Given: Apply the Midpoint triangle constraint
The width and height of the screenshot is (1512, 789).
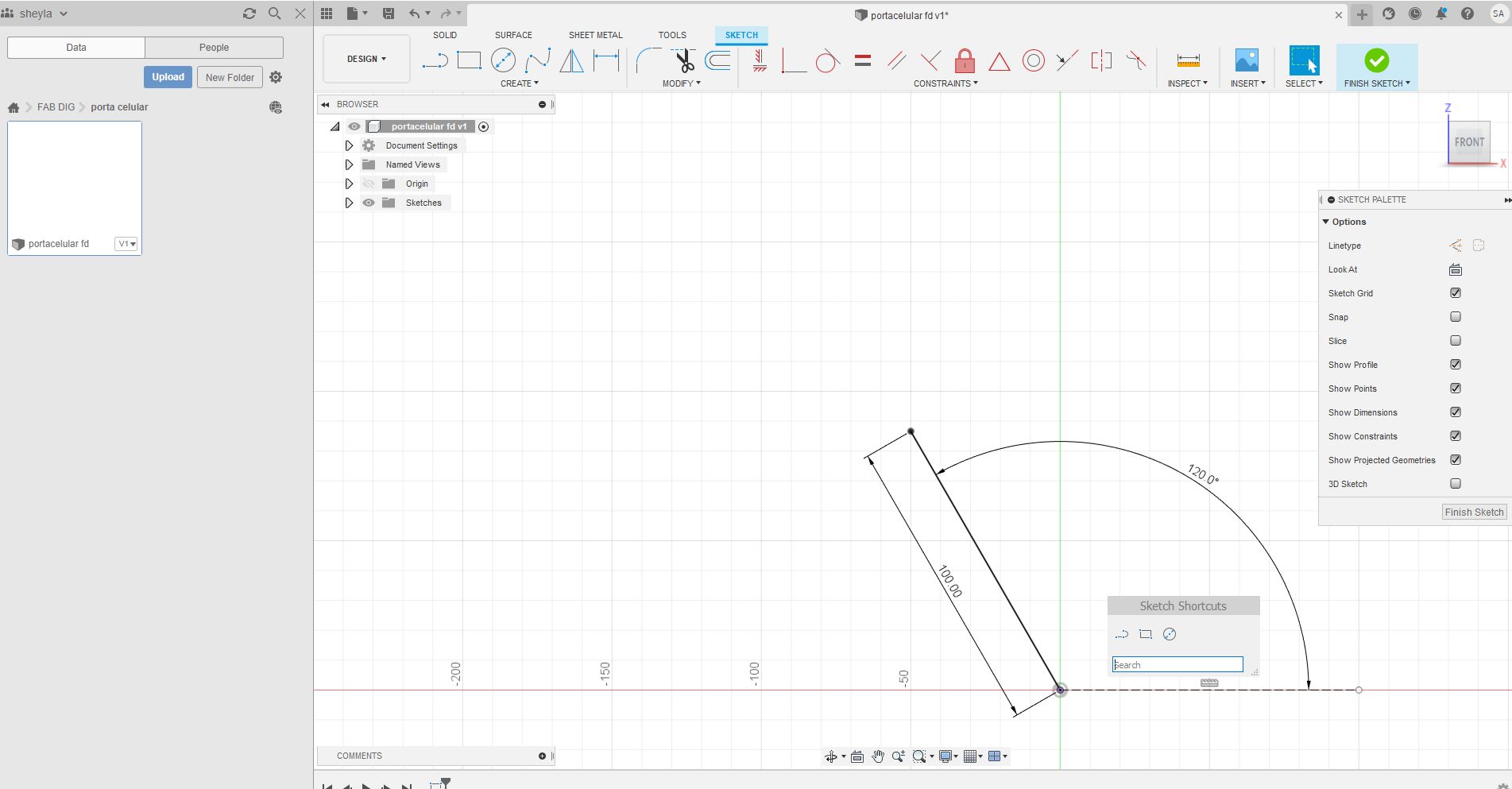Looking at the screenshot, I should click(1000, 61).
